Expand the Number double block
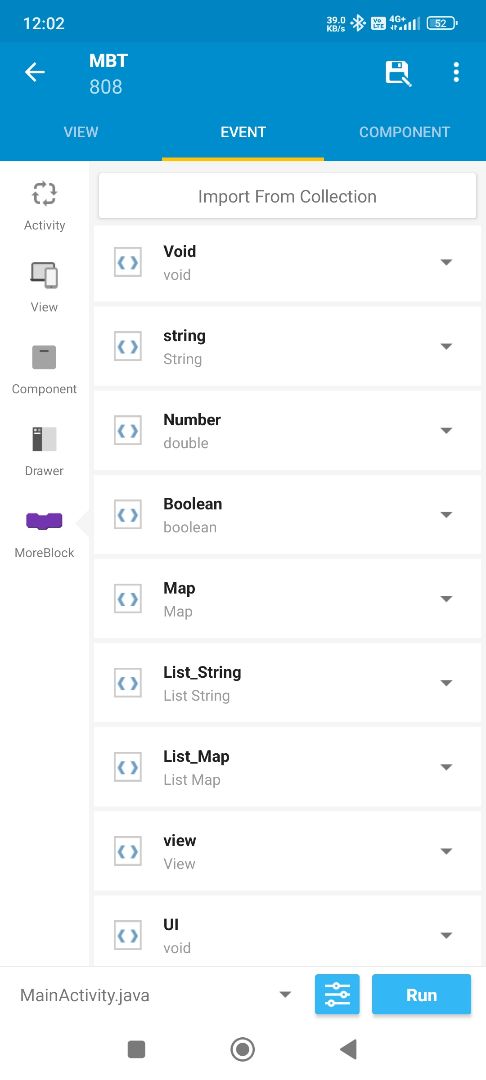 (446, 430)
